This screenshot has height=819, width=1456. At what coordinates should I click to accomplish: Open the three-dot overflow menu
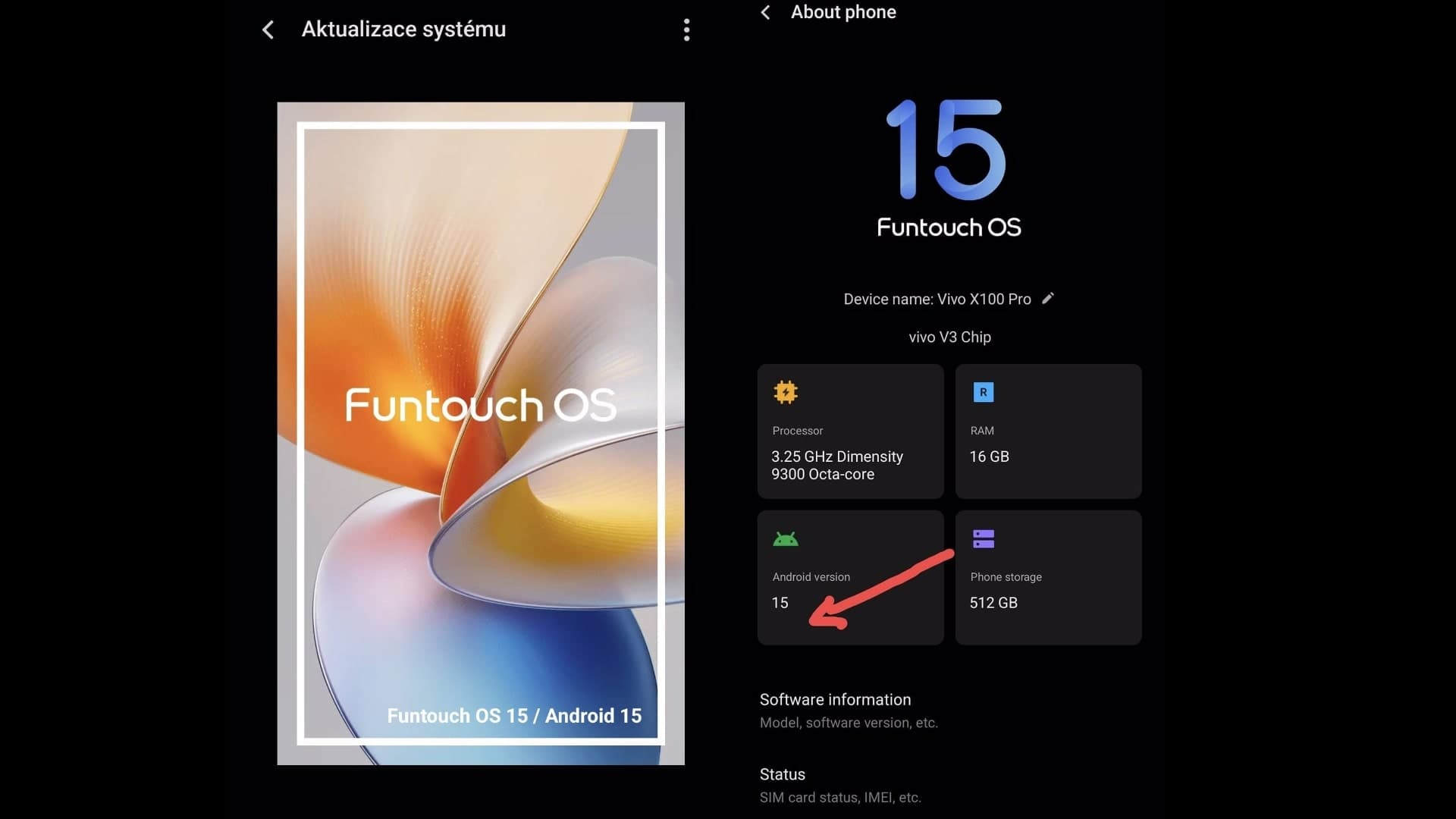[x=686, y=30]
